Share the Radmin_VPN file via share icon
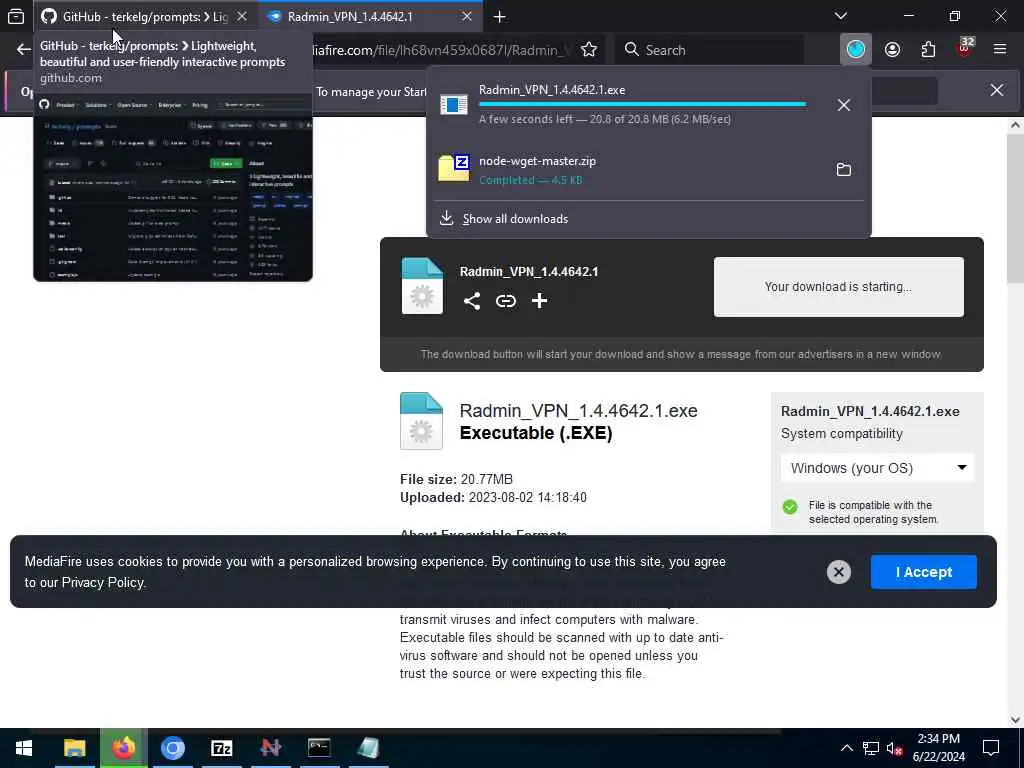 pos(472,301)
